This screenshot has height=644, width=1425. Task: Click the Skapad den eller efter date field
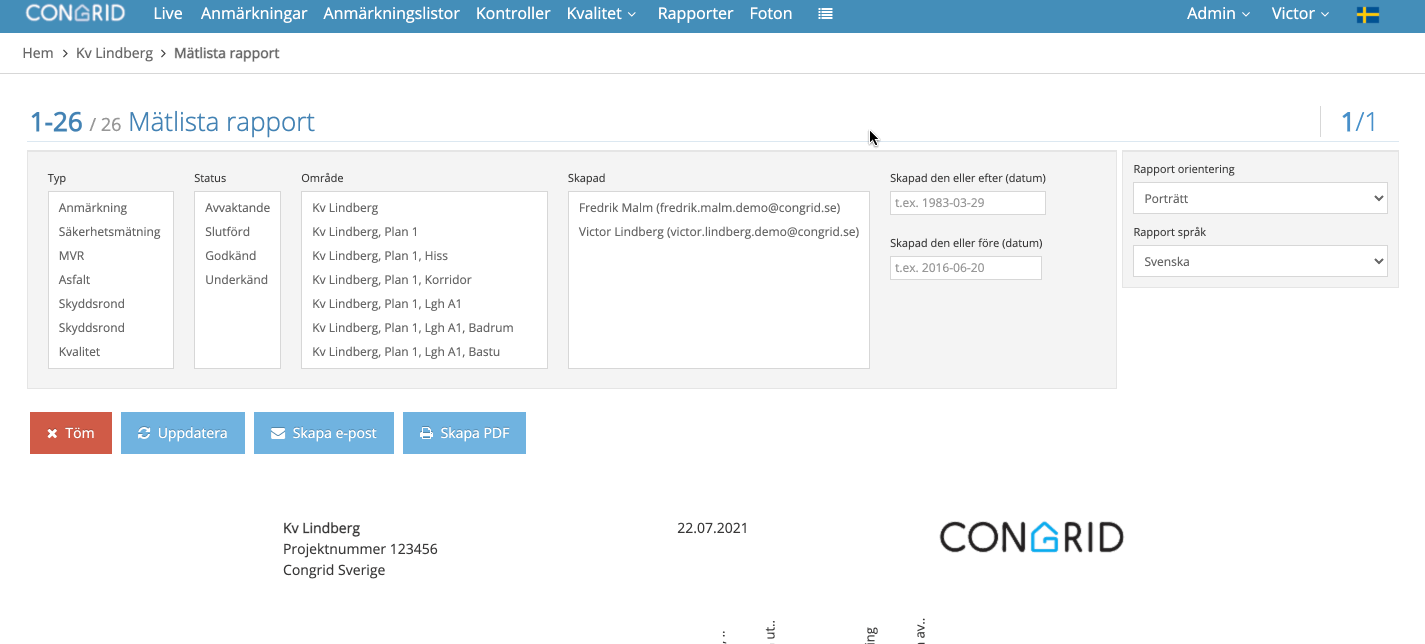968,203
